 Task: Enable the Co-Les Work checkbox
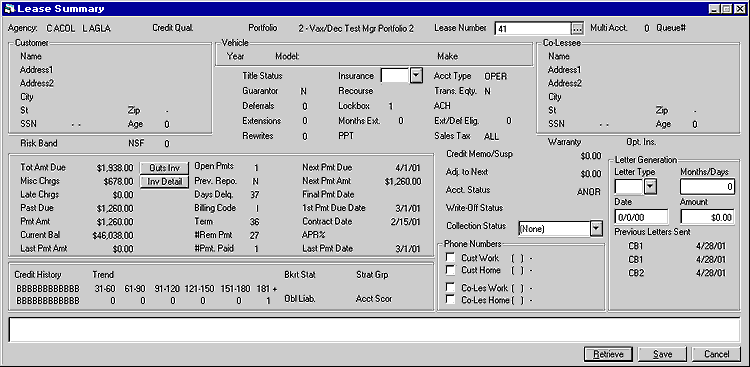[450, 287]
